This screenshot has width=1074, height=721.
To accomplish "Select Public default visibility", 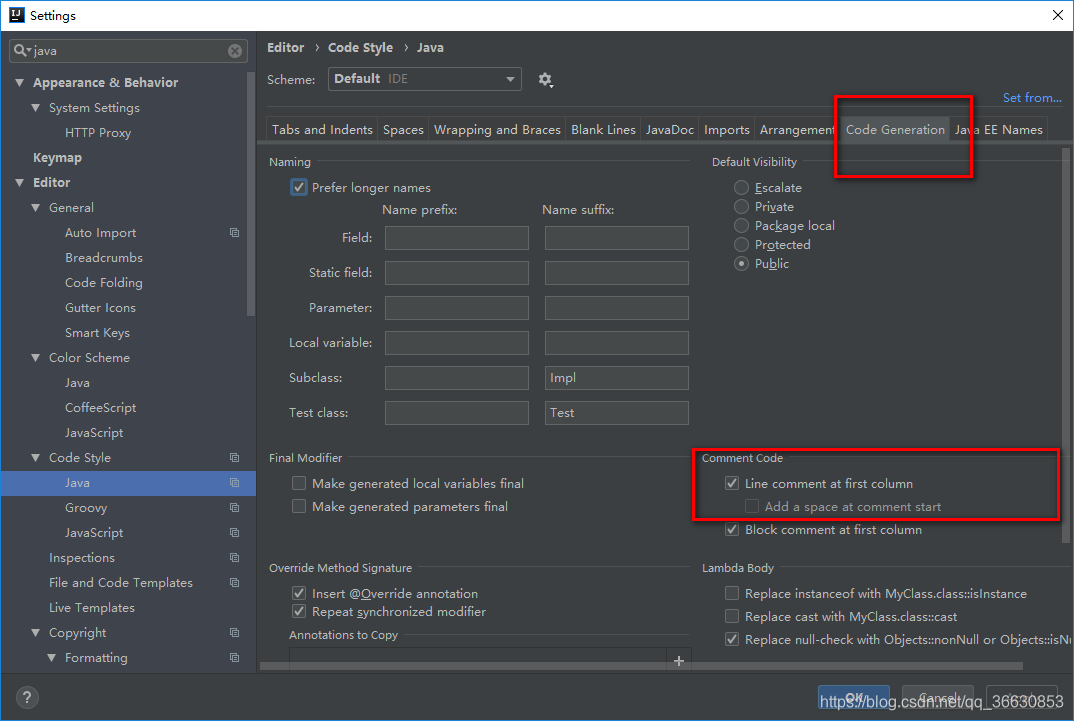I will pyautogui.click(x=741, y=264).
